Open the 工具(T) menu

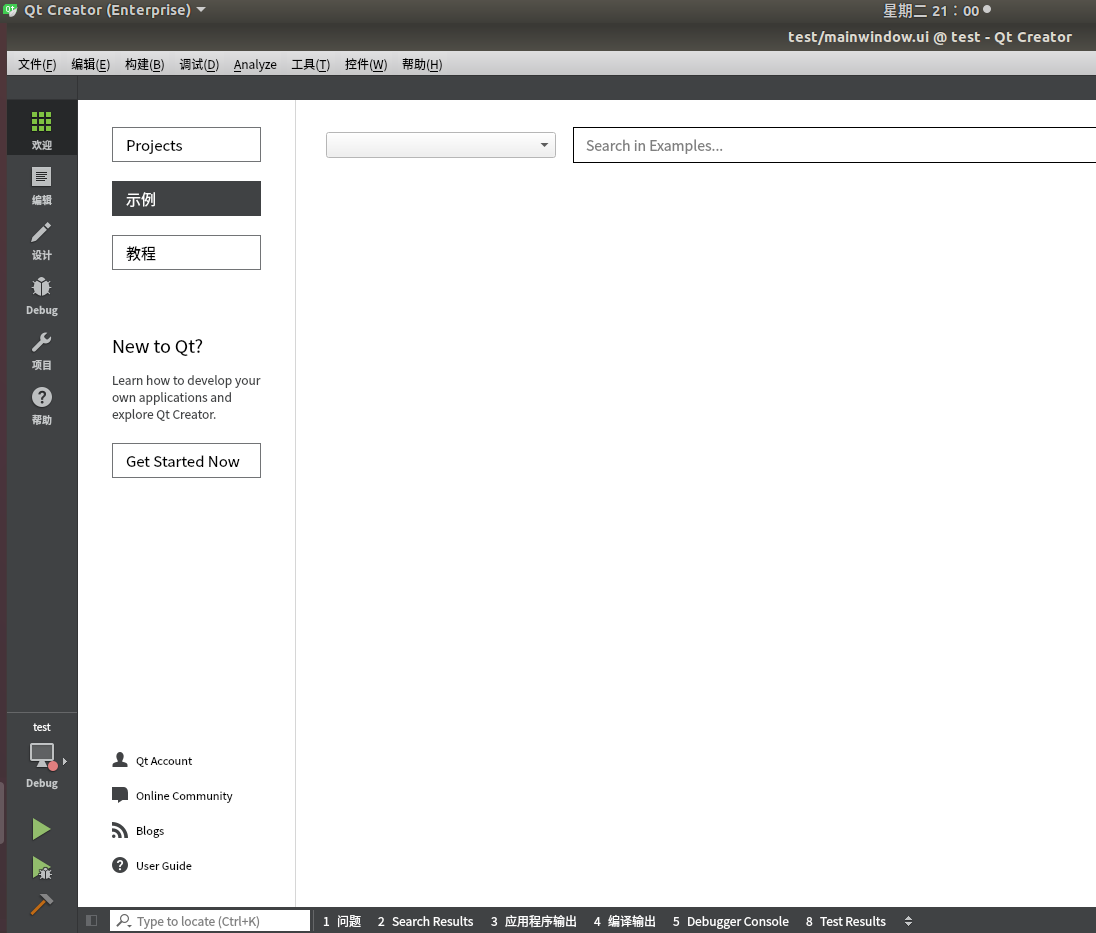[x=310, y=64]
